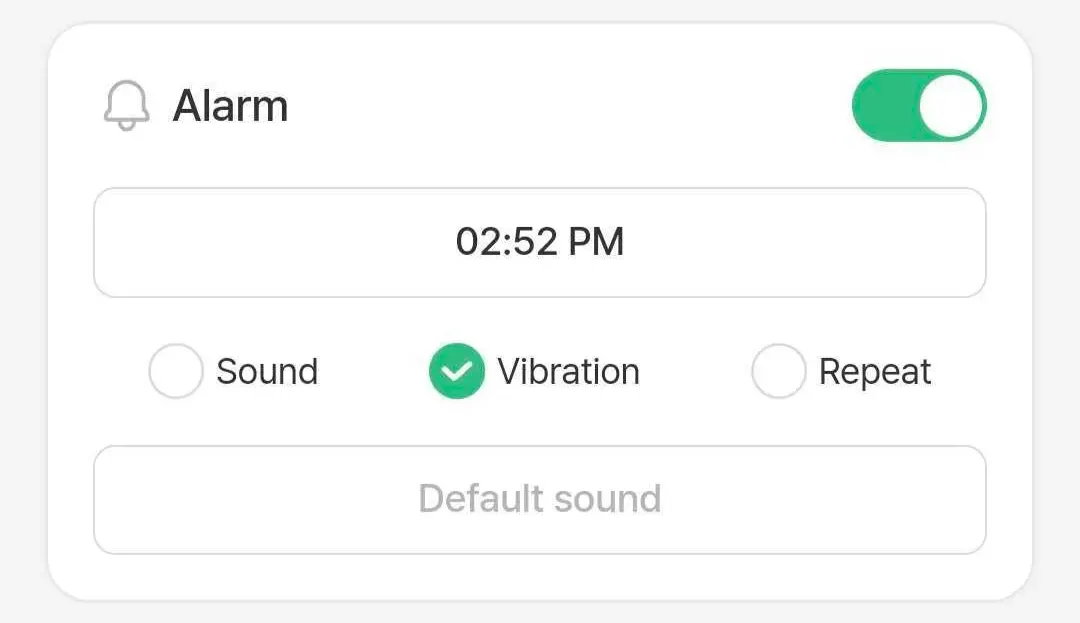1080x623 pixels.
Task: Click the greyed Default sound placeholder text
Action: (540, 499)
